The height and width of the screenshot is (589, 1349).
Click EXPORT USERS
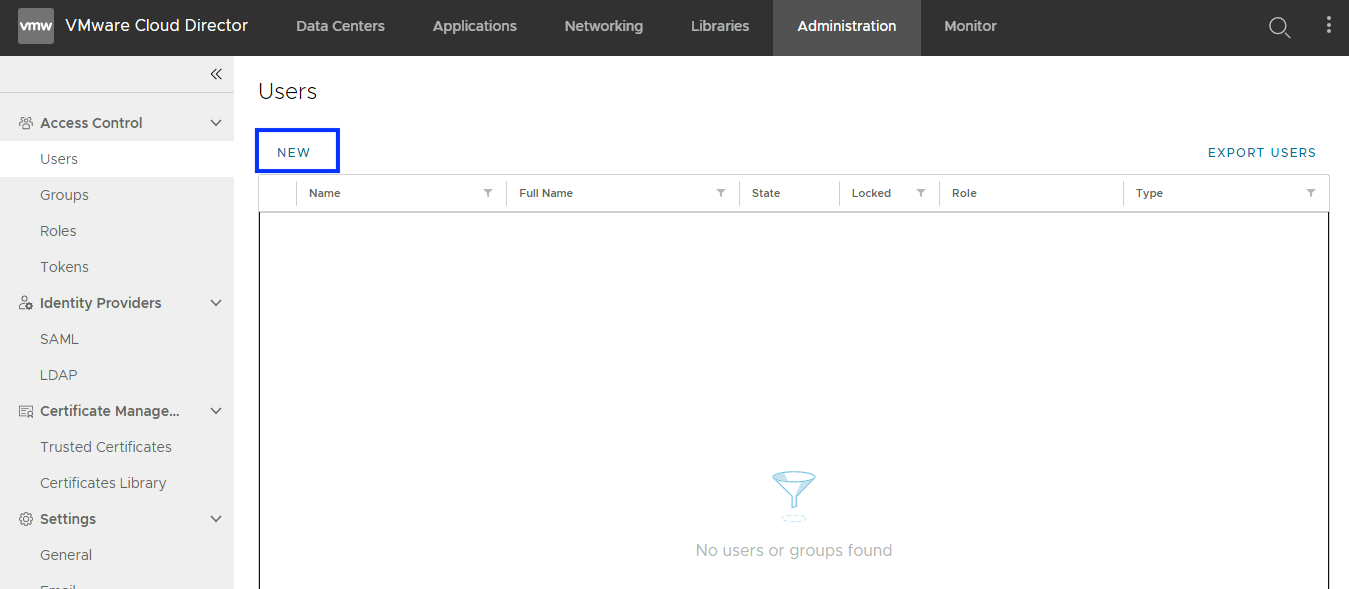click(1262, 153)
